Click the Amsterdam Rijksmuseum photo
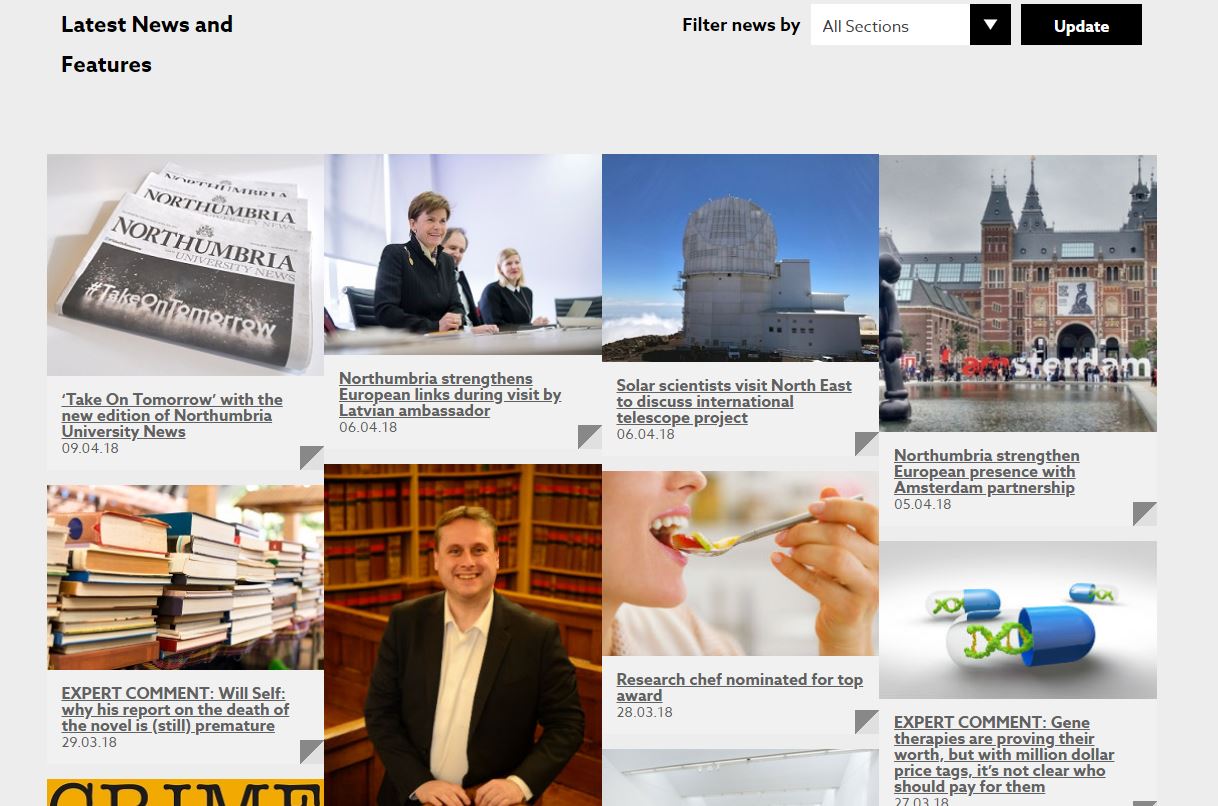 [x=1018, y=293]
